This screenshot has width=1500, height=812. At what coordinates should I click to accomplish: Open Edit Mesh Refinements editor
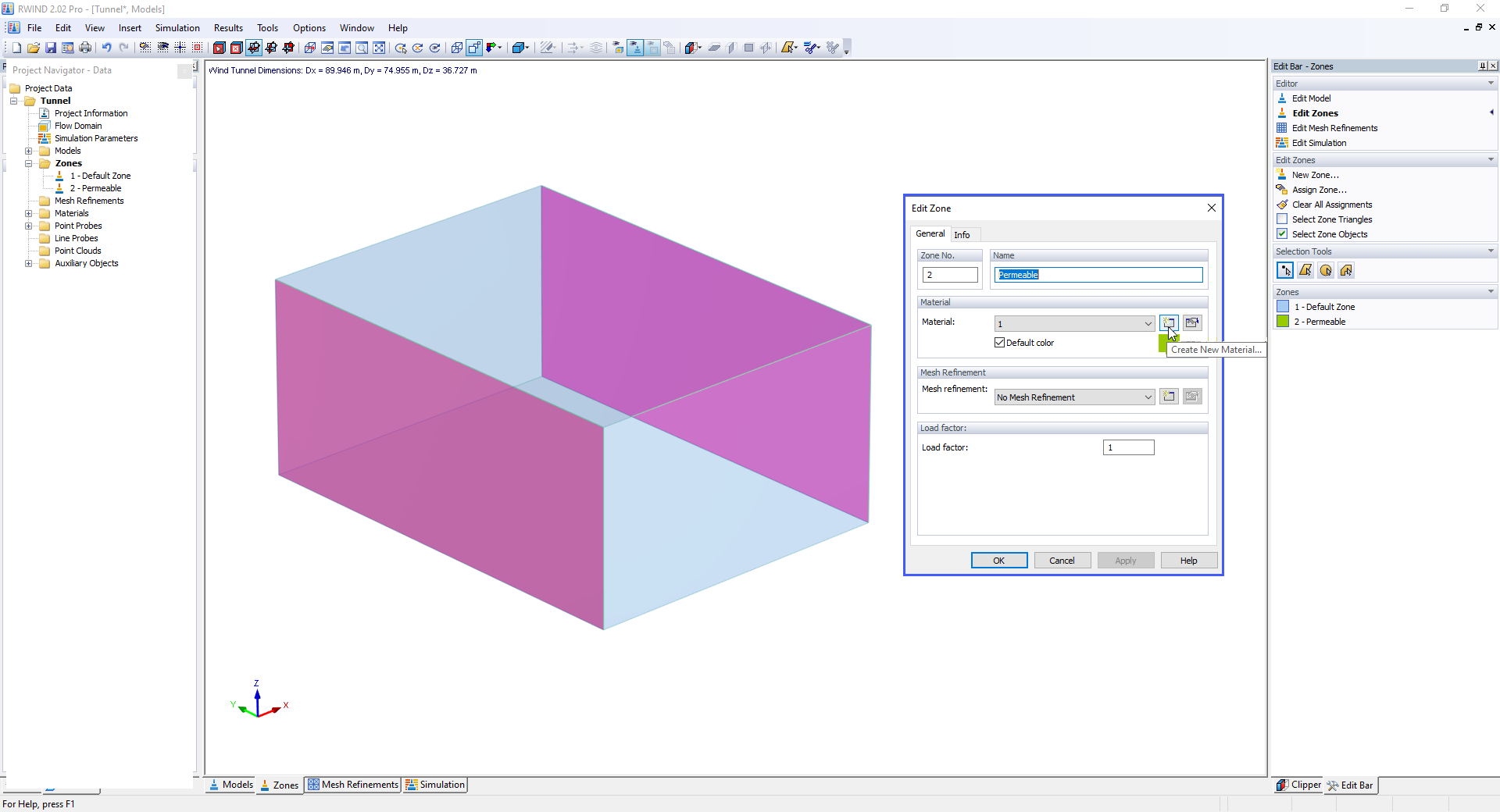point(1334,128)
